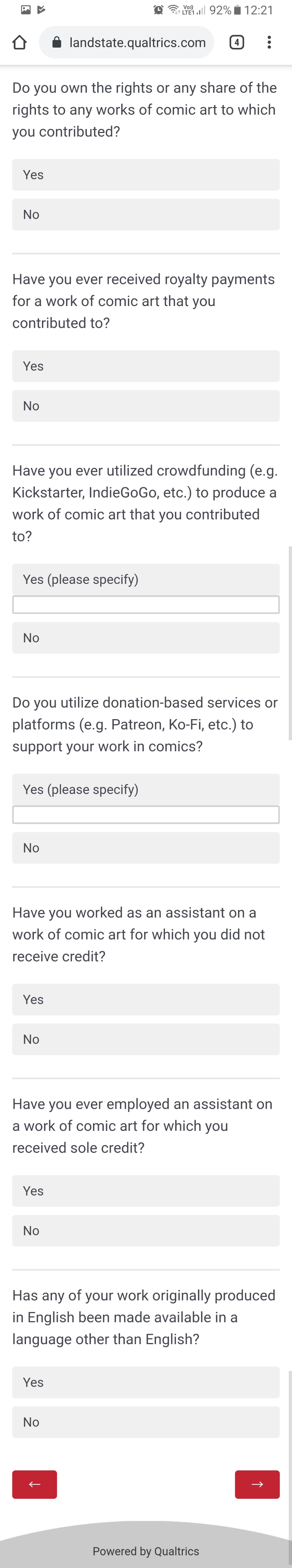Click the crowdfunding specify text field
This screenshot has width=292, height=1568.
click(146, 604)
